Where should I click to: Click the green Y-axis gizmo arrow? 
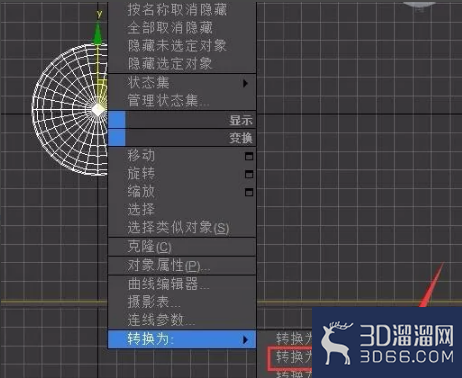tap(97, 33)
